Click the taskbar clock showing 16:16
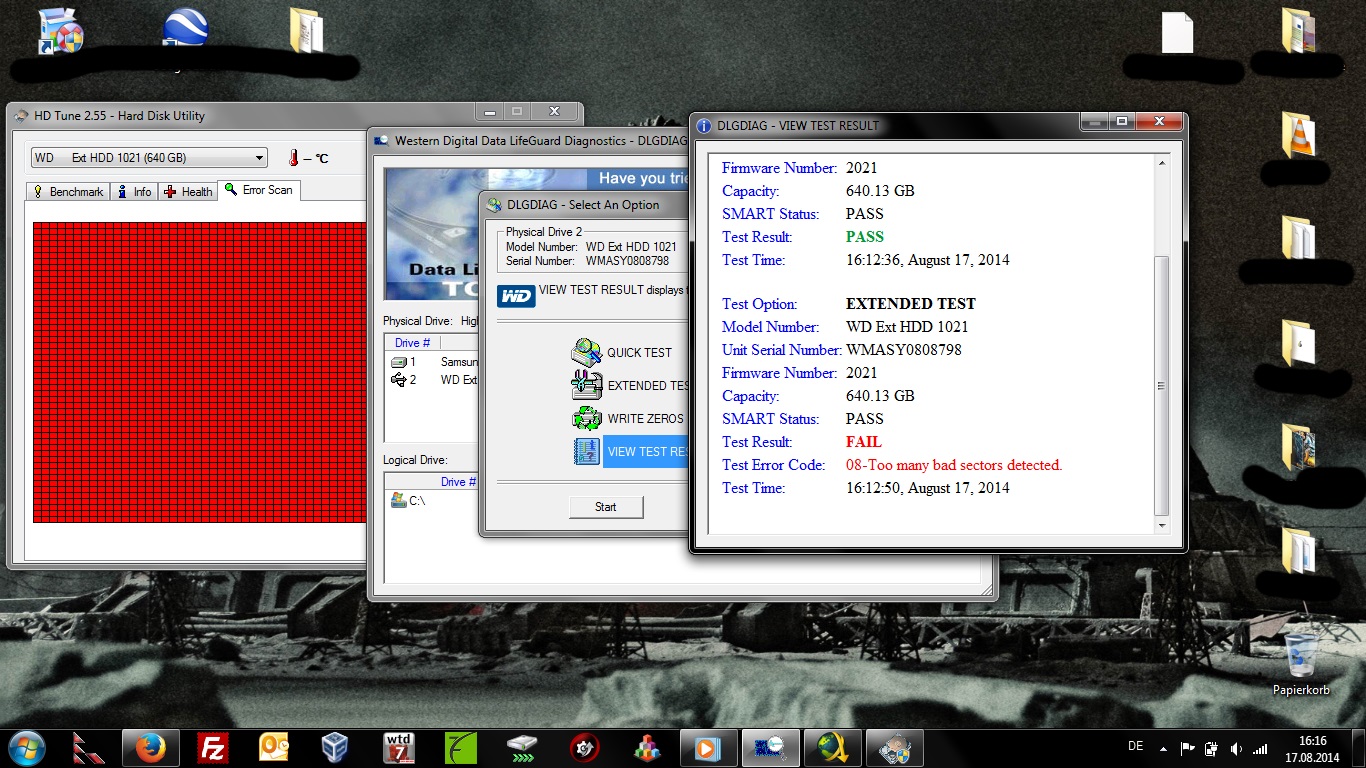This screenshot has height=768, width=1366. [x=1312, y=748]
